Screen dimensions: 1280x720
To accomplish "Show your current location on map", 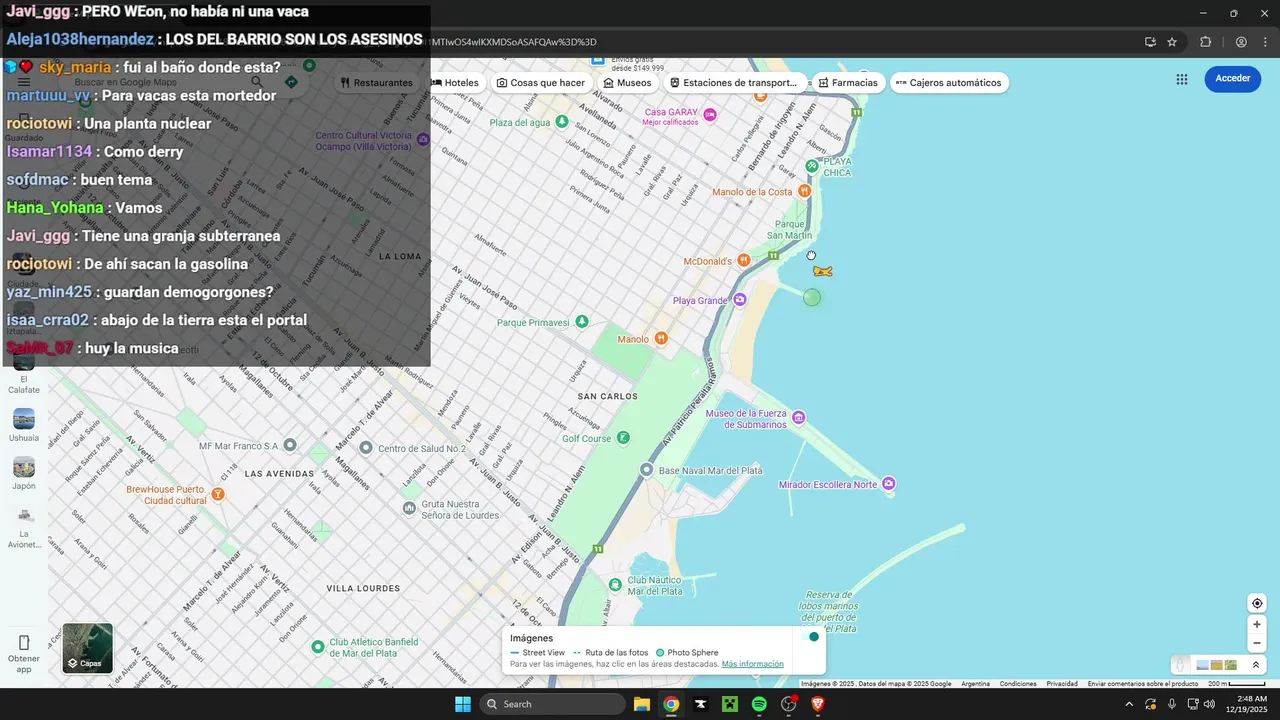I will tap(1257, 603).
